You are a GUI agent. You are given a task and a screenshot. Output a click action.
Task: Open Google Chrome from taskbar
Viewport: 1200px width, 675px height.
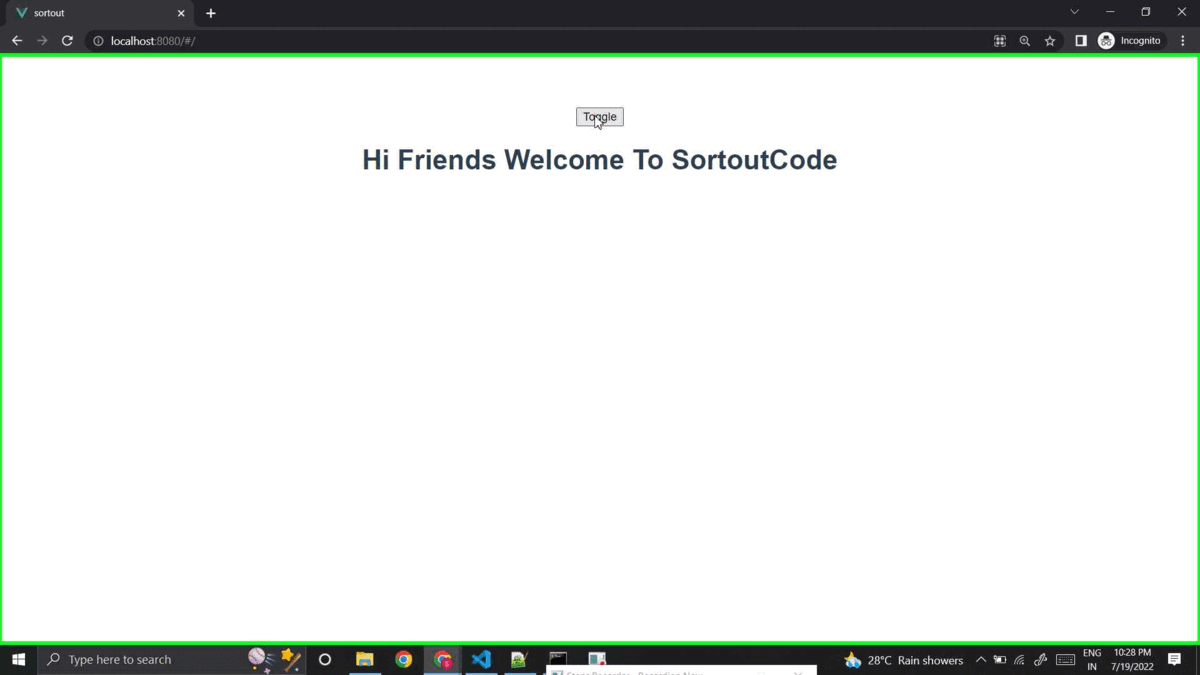pyautogui.click(x=404, y=660)
